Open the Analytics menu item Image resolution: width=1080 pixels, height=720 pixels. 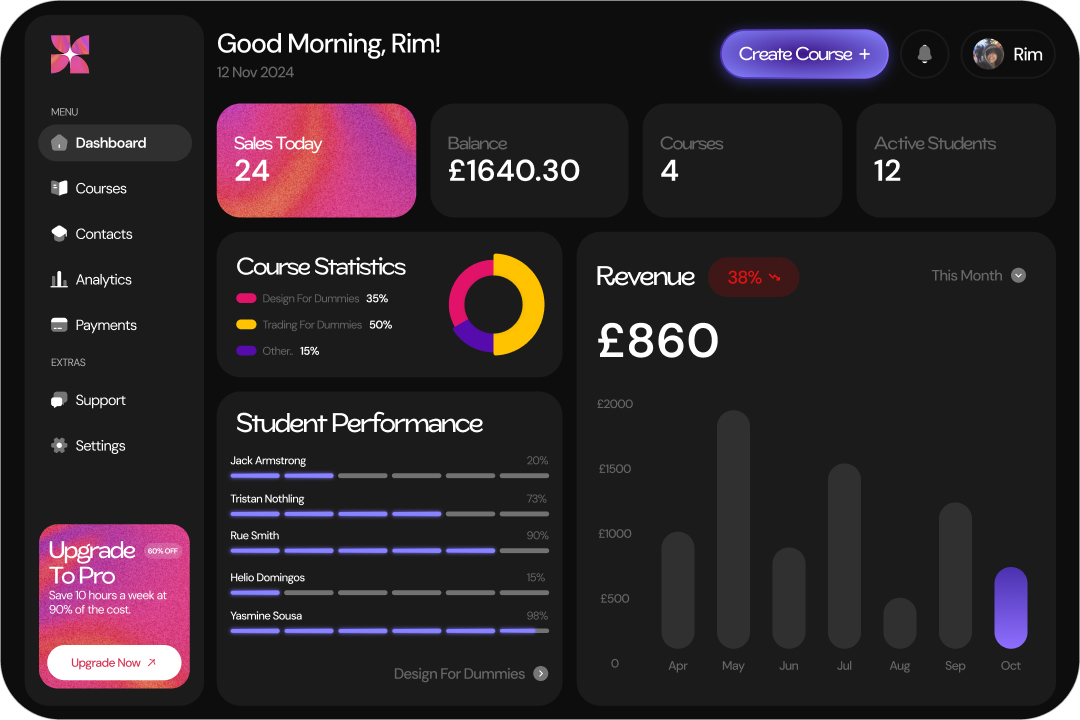(x=103, y=280)
